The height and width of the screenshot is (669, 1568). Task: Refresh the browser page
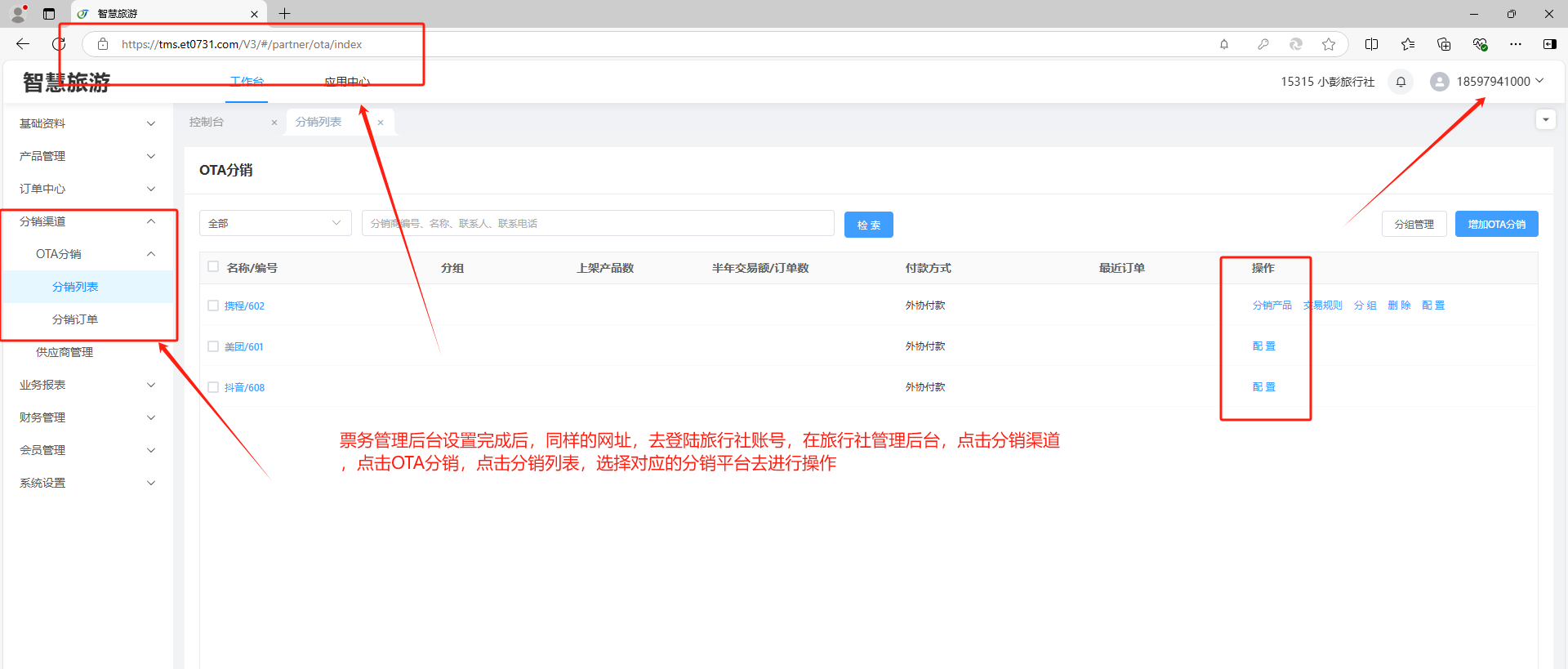click(x=59, y=44)
